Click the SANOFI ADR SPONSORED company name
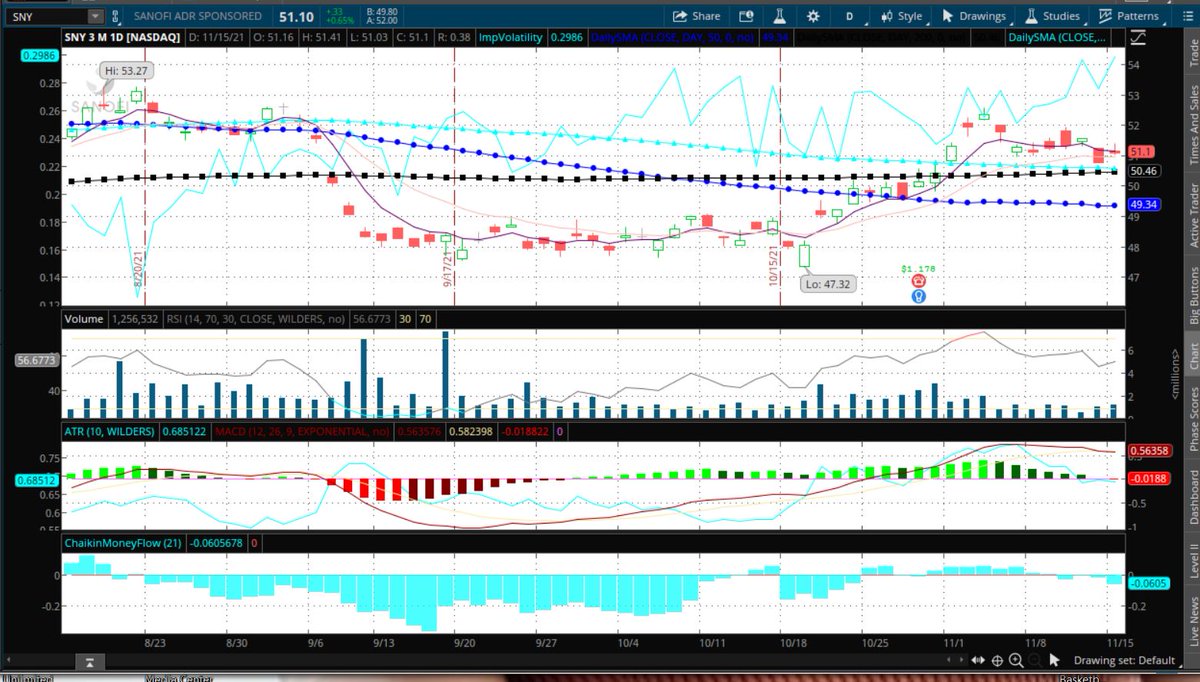Image resolution: width=1200 pixels, height=682 pixels. tap(198, 16)
